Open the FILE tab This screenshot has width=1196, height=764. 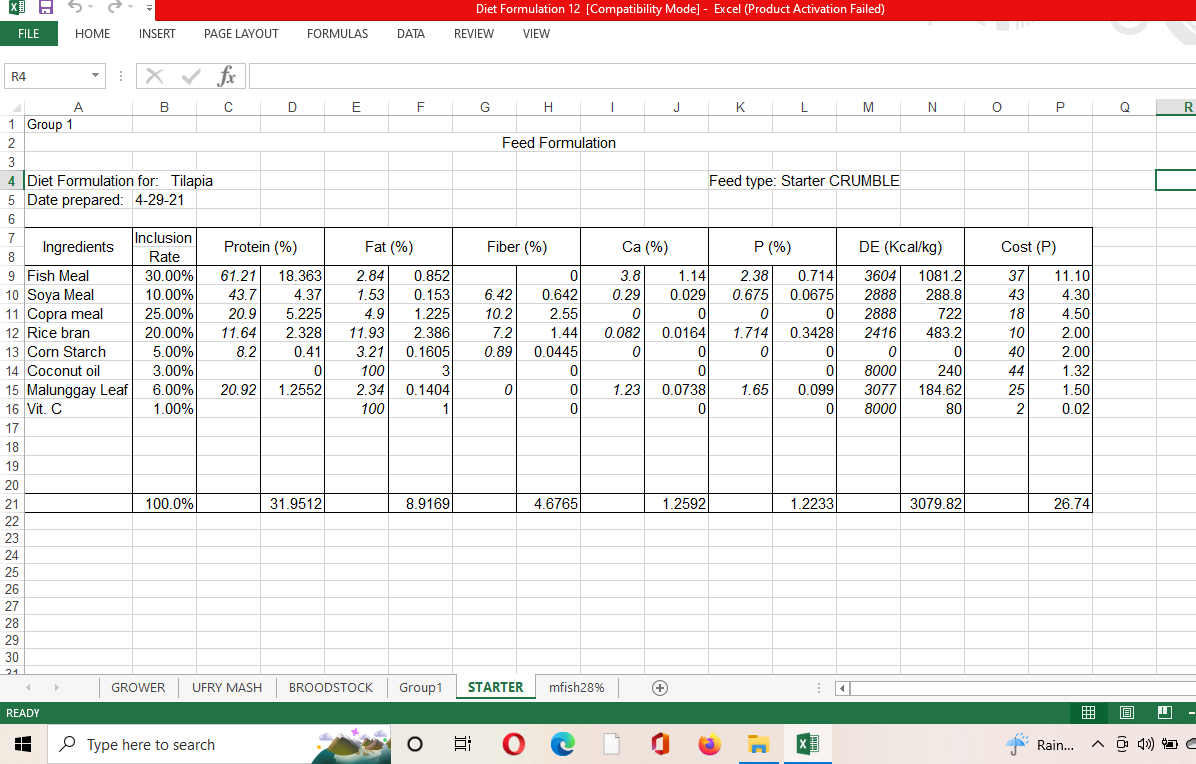[x=28, y=34]
